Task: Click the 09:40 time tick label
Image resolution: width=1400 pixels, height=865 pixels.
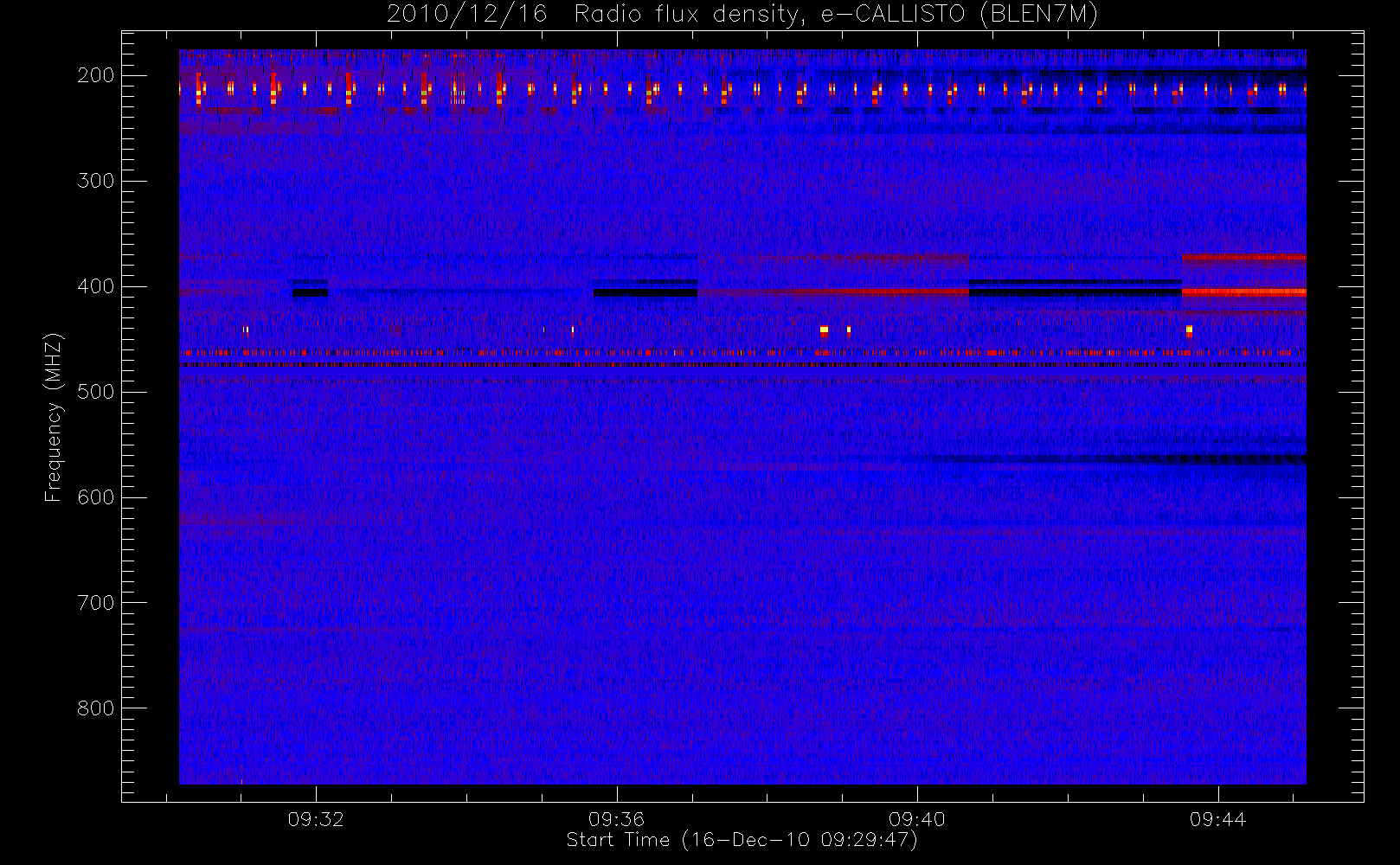Action: tap(917, 819)
